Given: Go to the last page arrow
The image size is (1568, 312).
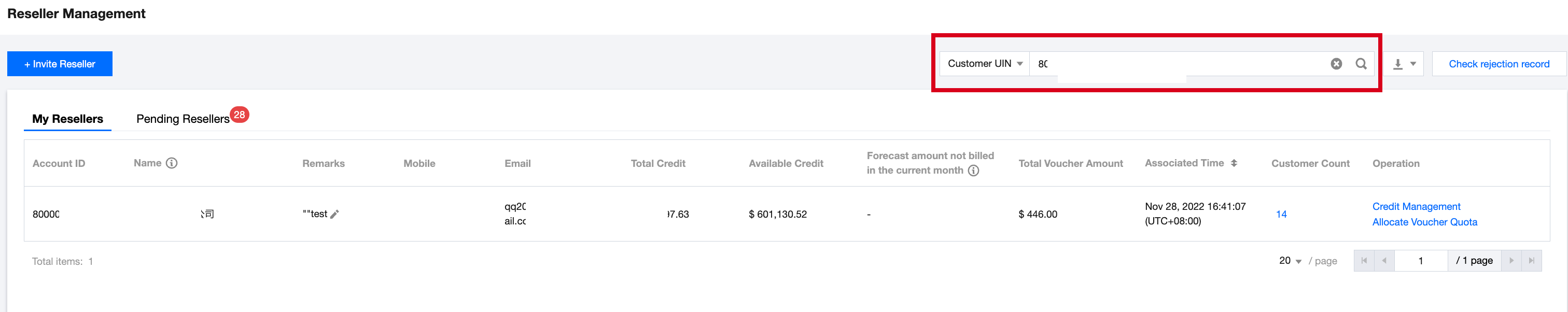Looking at the screenshot, I should click(1532, 261).
